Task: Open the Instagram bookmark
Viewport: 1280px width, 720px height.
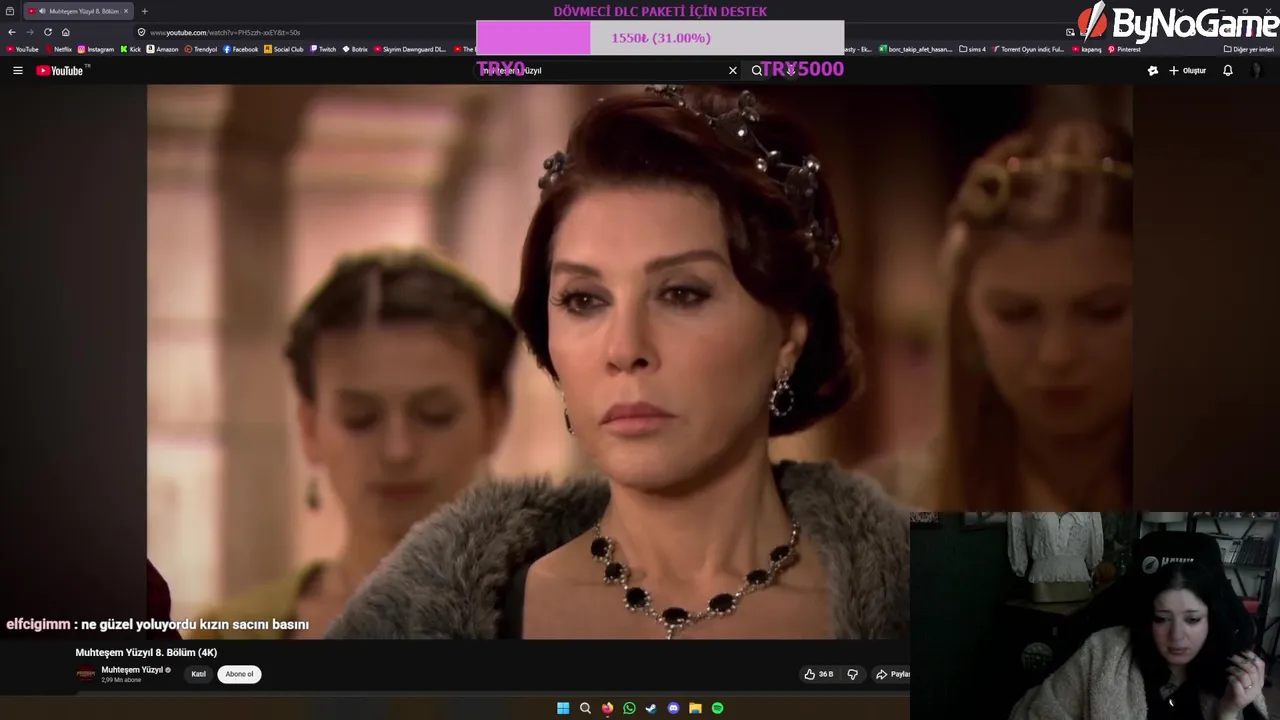Action: point(96,49)
